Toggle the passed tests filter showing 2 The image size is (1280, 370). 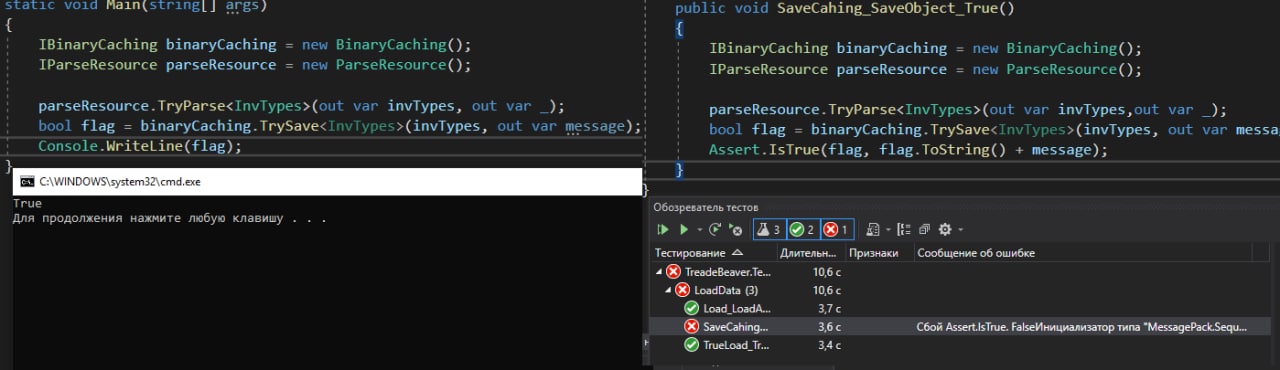pyautogui.click(x=803, y=229)
